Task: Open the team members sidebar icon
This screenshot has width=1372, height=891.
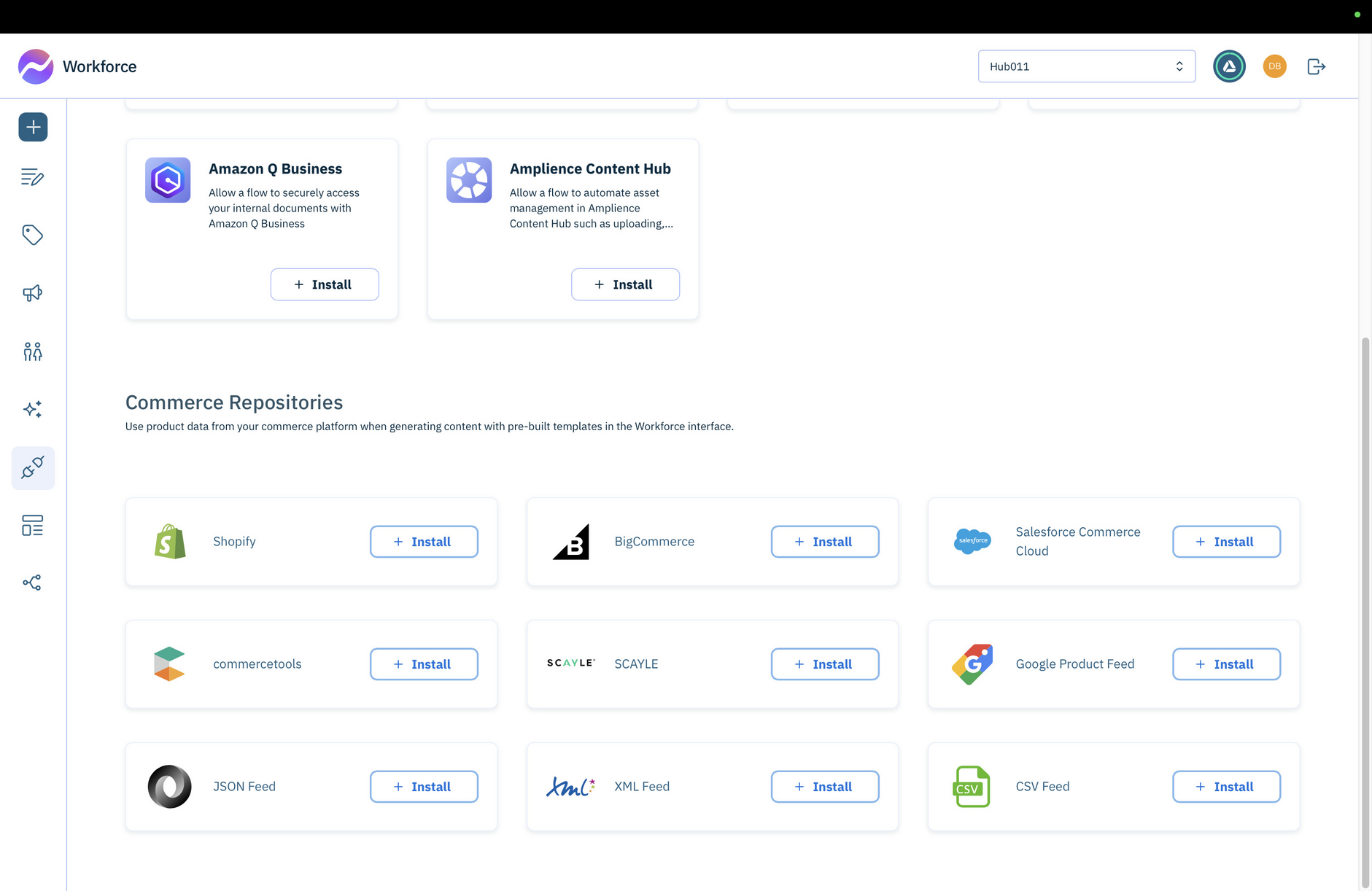Action: pos(32,351)
